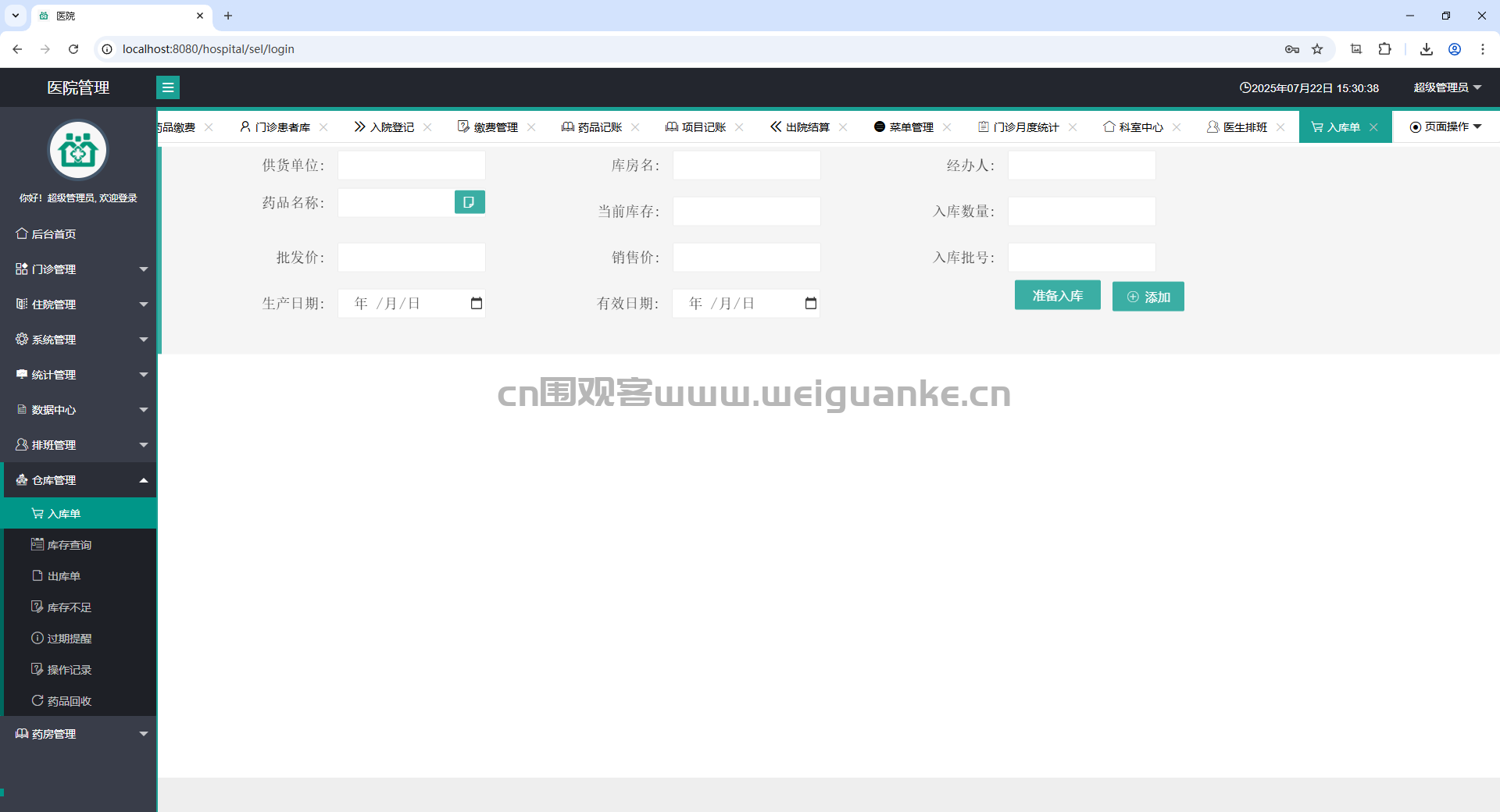Focus the 入库数量 input field
This screenshot has height=812, width=1500.
click(x=1081, y=212)
